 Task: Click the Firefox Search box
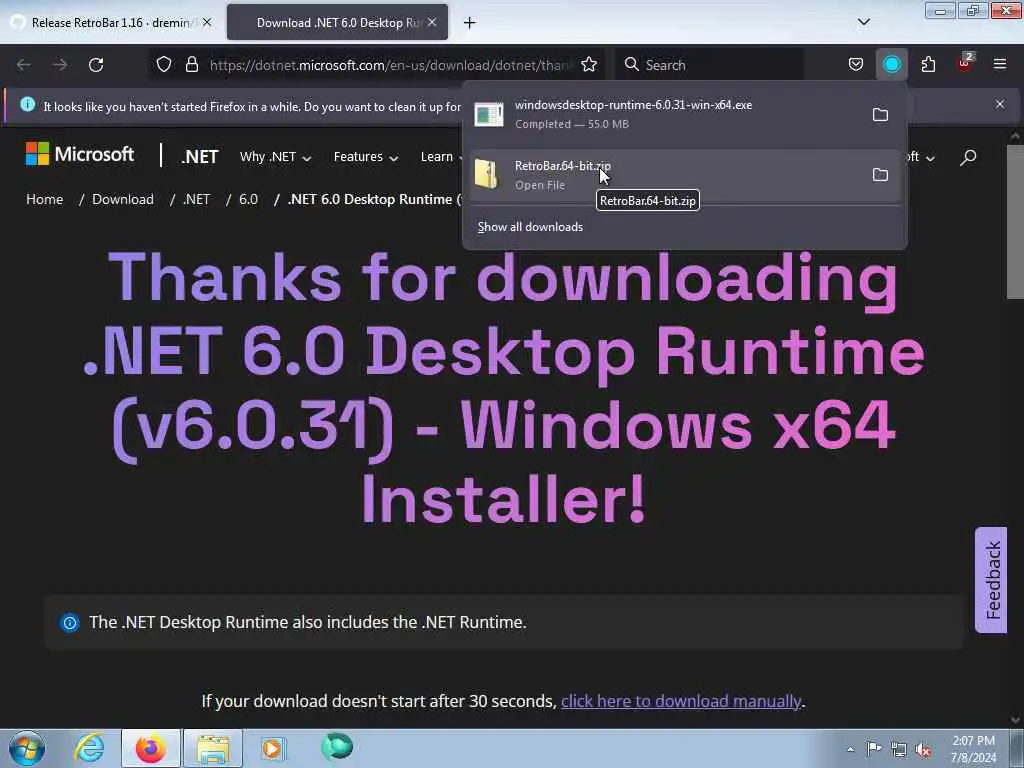click(709, 65)
